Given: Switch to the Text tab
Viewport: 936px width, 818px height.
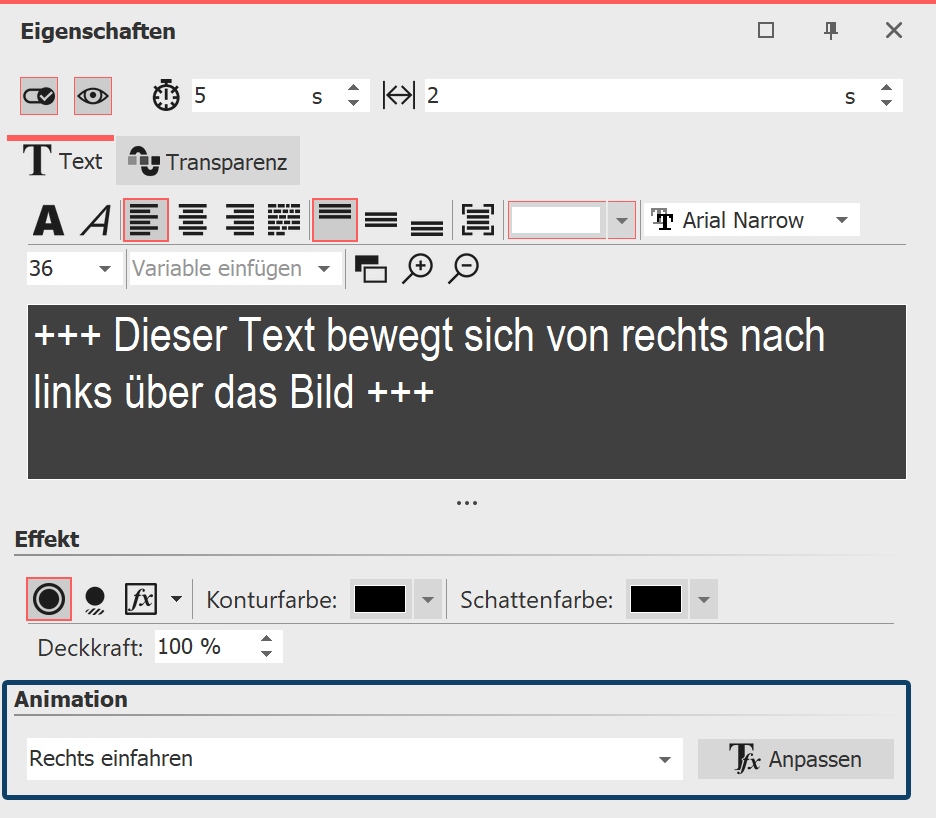Looking at the screenshot, I should tap(62, 160).
